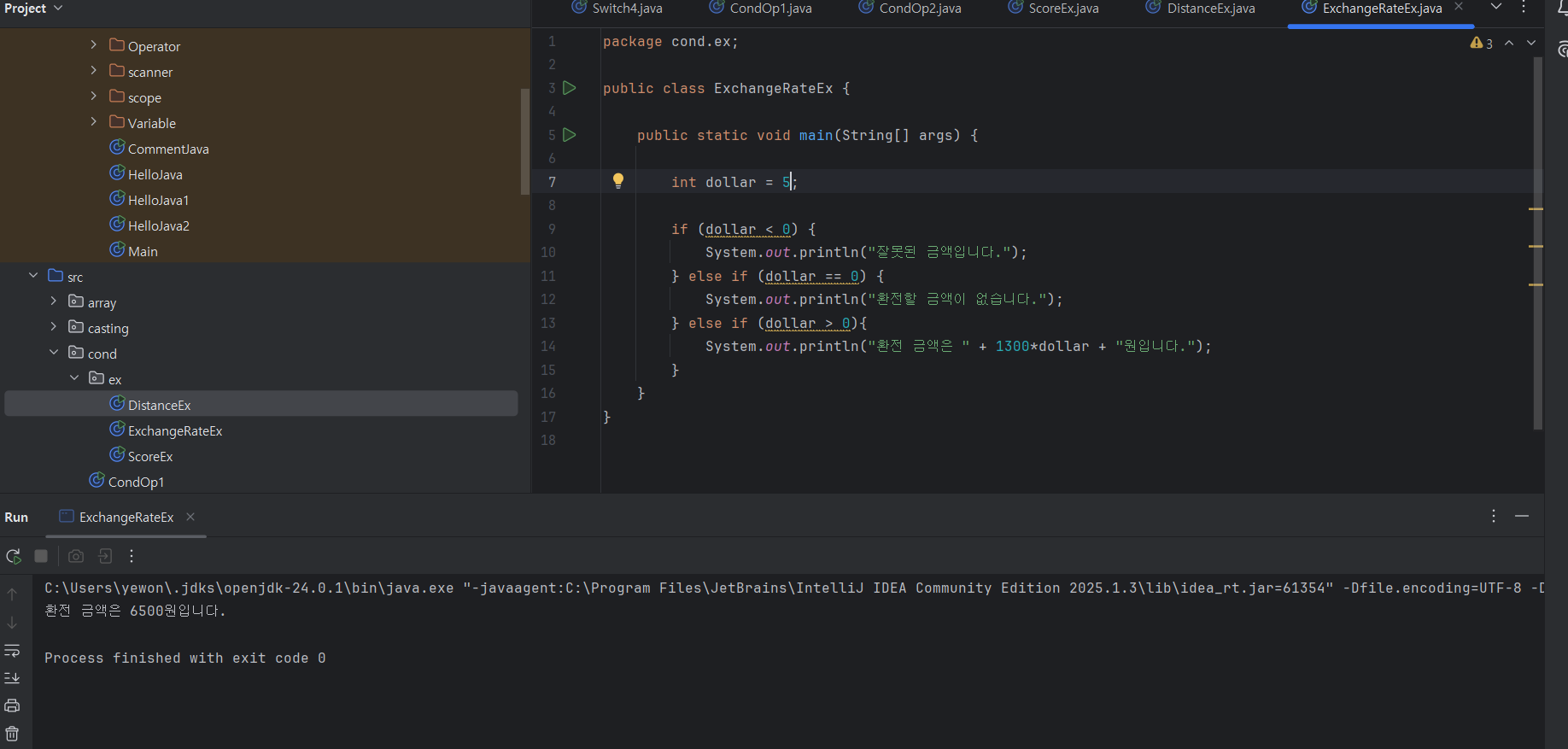Collapse the ex package
Screen dimensions: 1568x749
pyautogui.click(x=74, y=377)
